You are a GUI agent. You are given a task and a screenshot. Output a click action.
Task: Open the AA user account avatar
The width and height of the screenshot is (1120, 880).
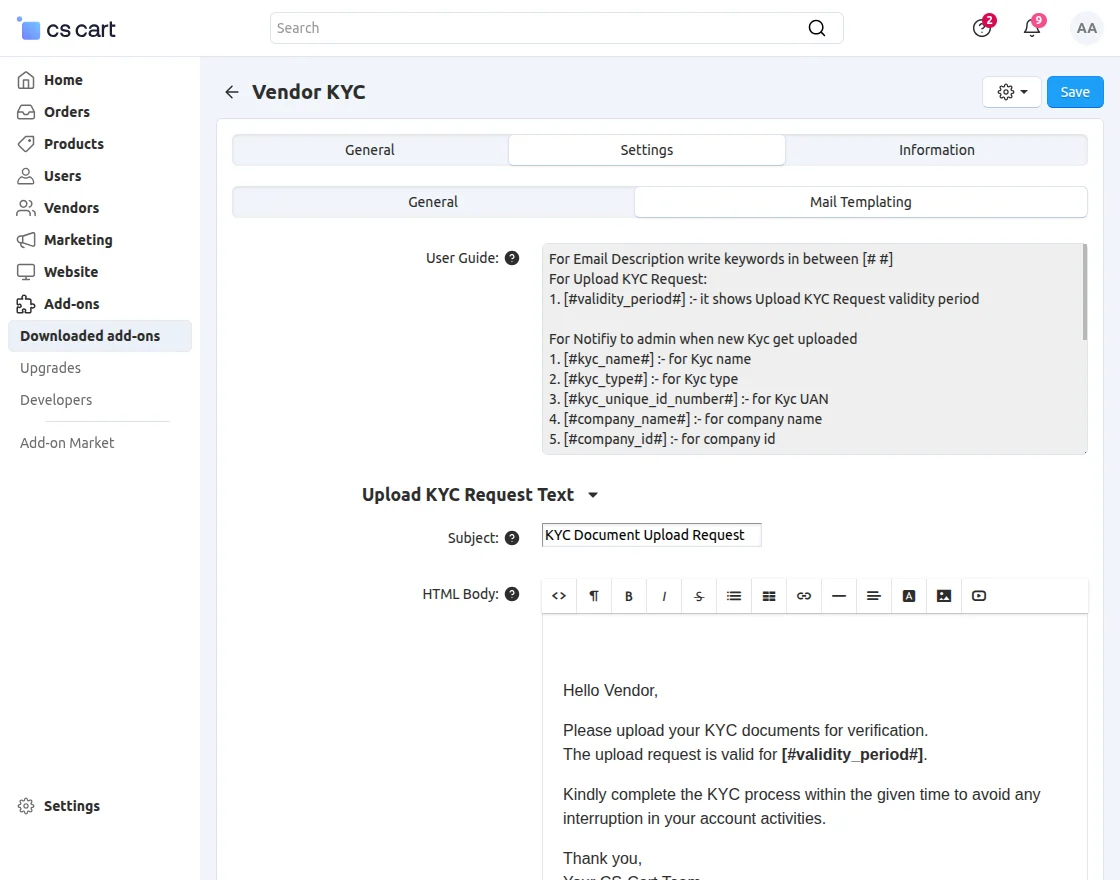click(x=1086, y=28)
